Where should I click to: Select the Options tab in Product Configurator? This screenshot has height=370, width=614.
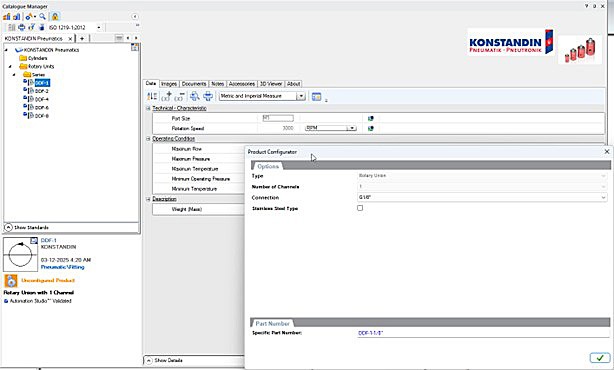[268, 166]
